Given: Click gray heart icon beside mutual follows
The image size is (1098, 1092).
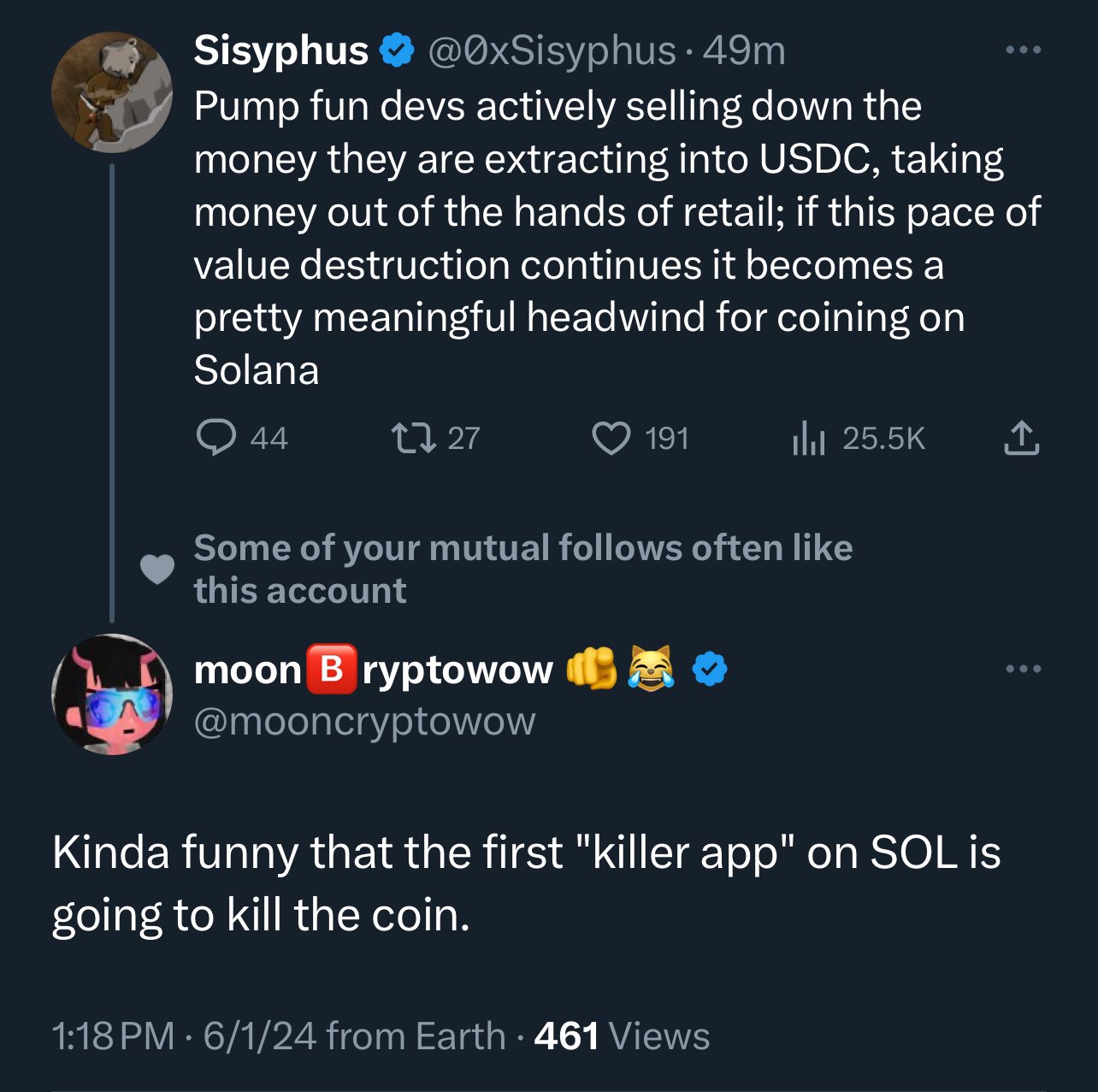Looking at the screenshot, I should (x=157, y=569).
